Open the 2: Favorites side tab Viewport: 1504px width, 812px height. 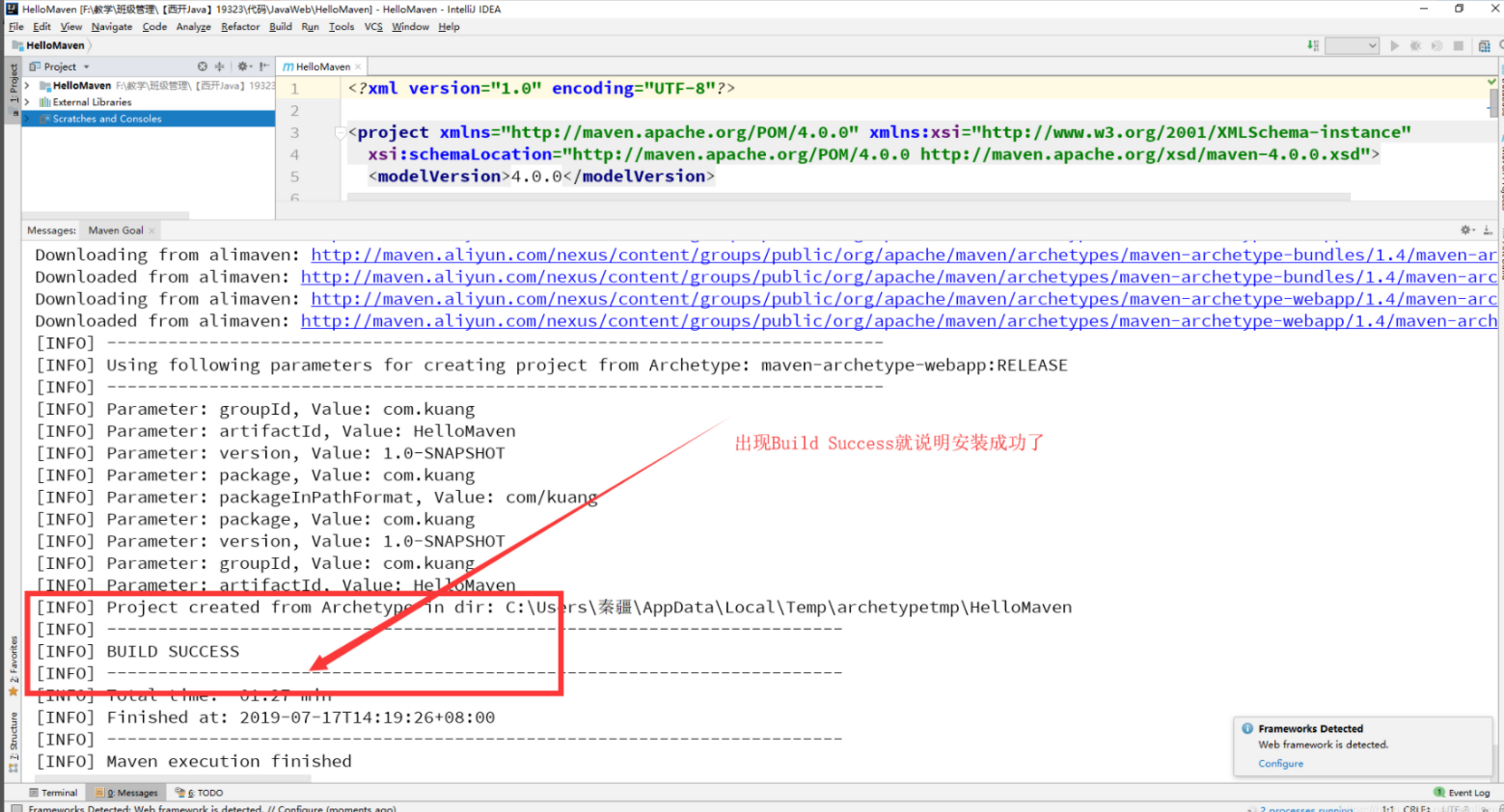(14, 665)
